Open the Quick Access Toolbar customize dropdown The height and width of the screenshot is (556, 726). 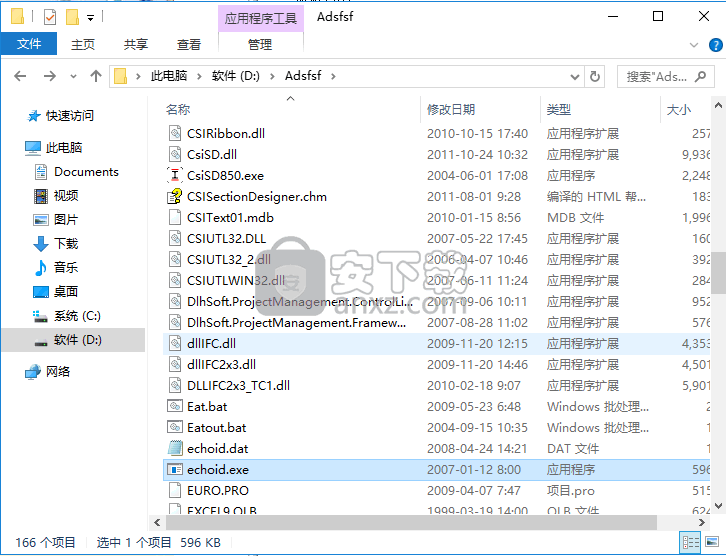(91, 18)
